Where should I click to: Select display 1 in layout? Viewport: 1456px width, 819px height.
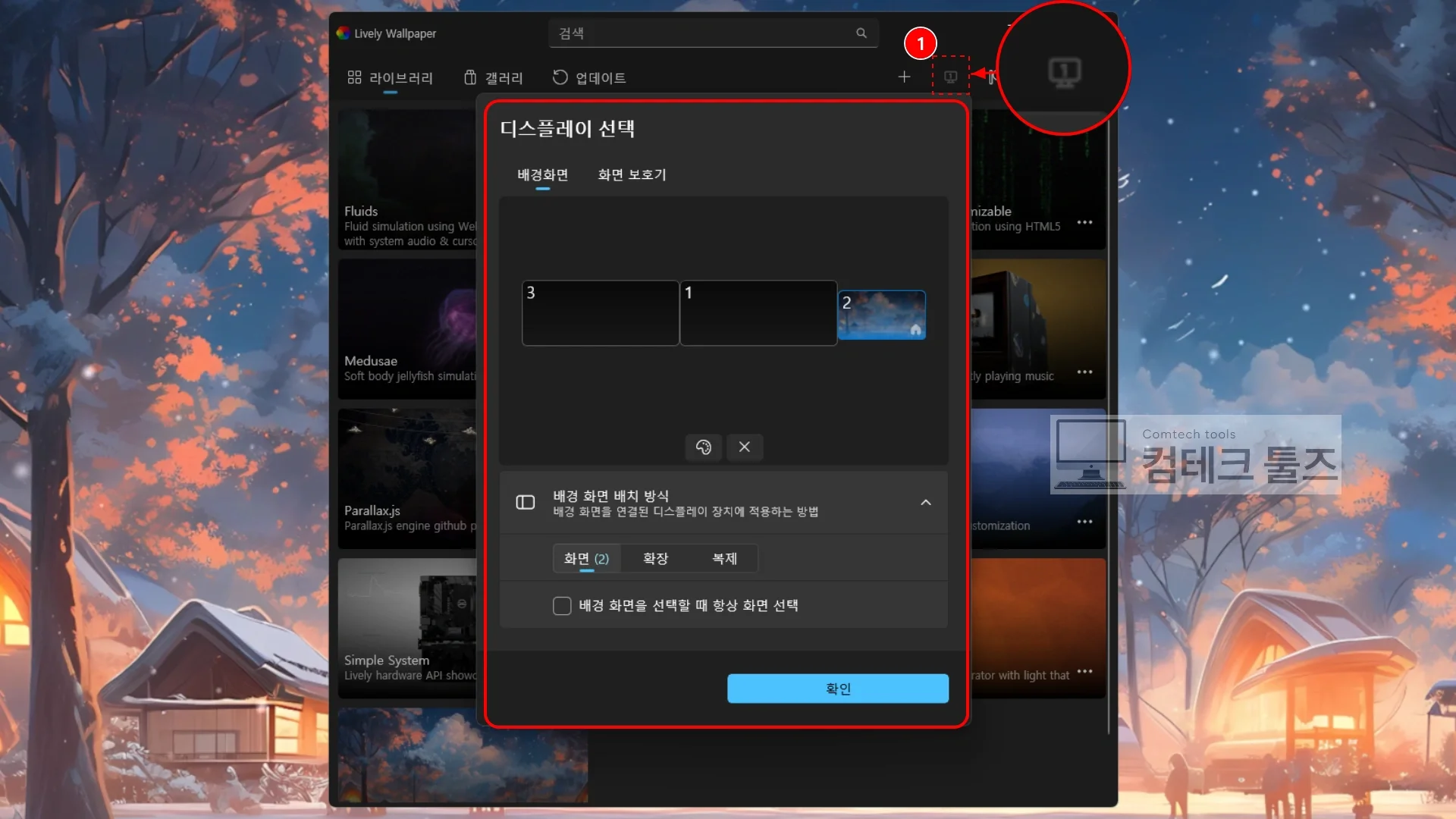pos(758,313)
